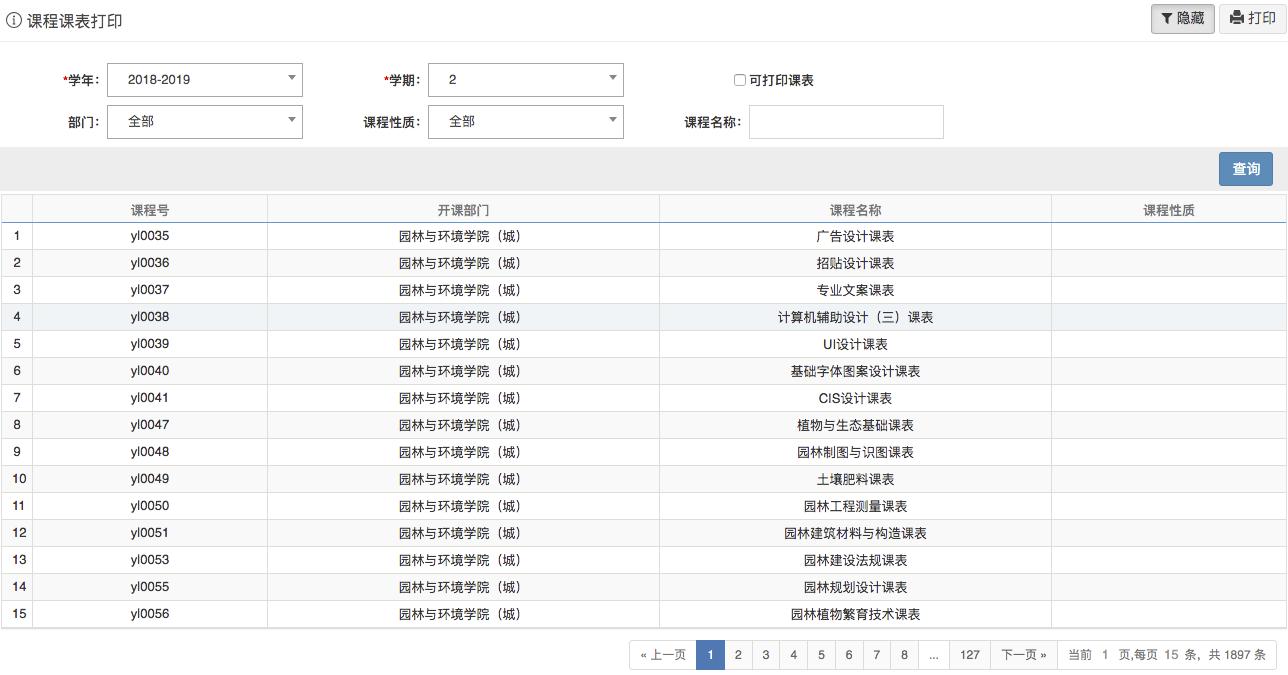Go to page 127 in pagination
This screenshot has height=675, width=1288.
click(x=969, y=654)
